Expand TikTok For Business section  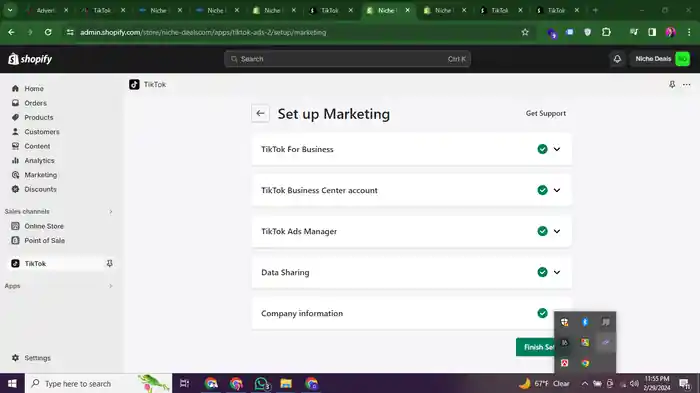[557, 149]
